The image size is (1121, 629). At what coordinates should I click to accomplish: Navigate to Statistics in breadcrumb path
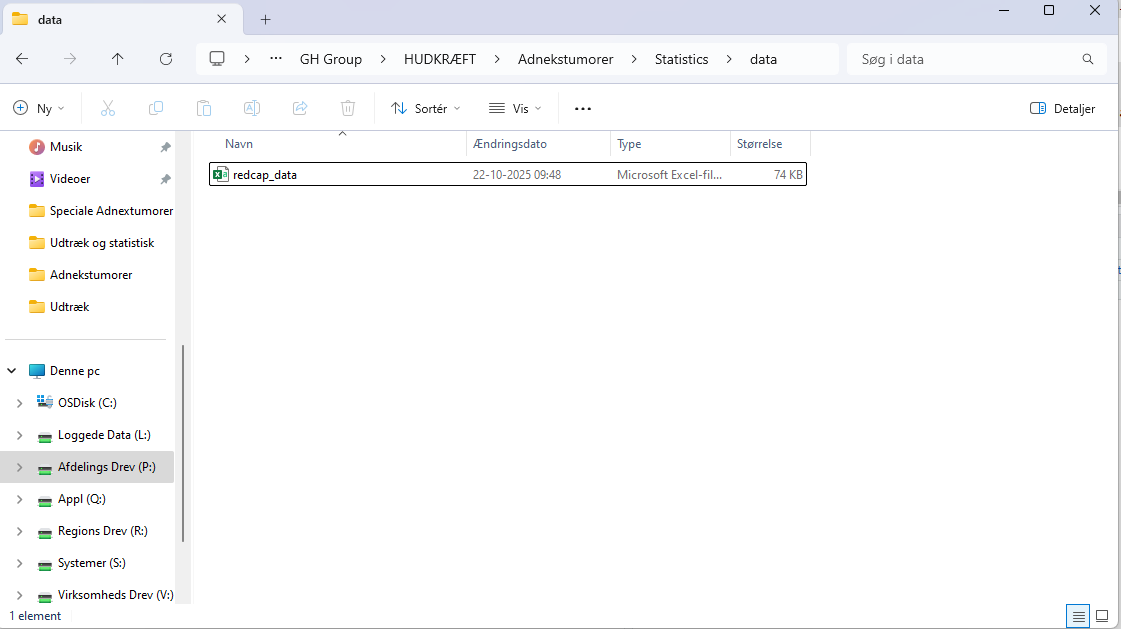pyautogui.click(x=681, y=59)
